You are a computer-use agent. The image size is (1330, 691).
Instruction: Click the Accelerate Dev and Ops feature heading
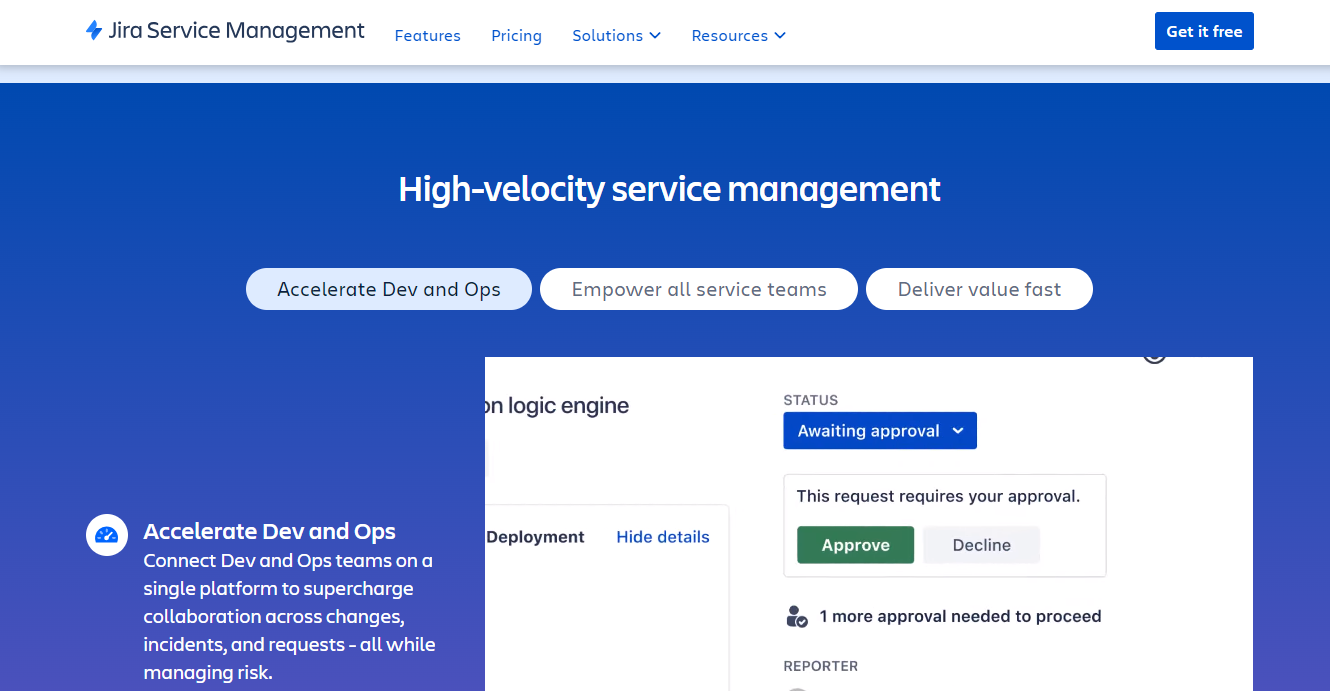coord(270,531)
